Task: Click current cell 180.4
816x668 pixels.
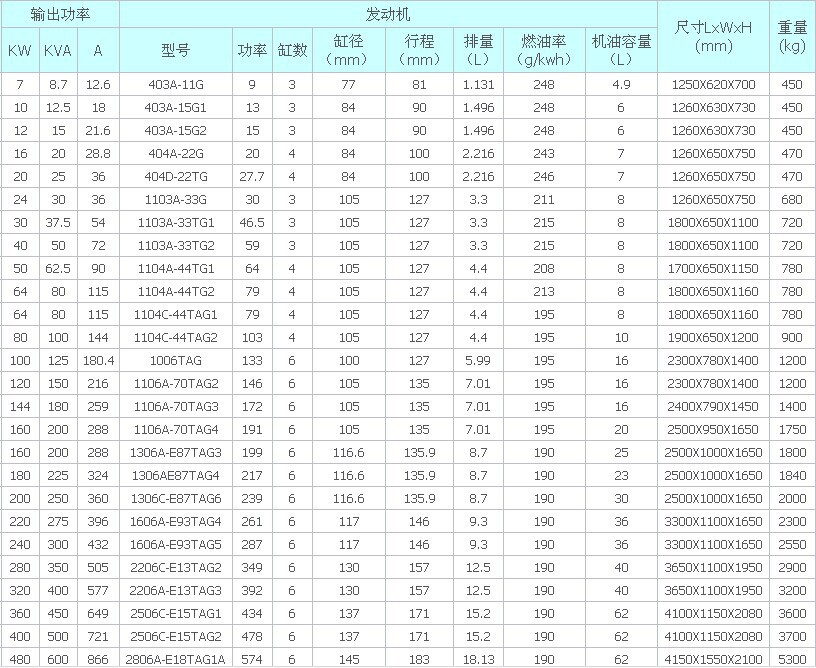Action: (98, 360)
